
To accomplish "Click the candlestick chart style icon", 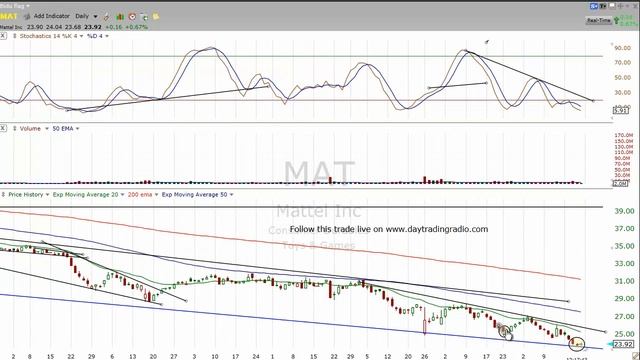I will 120,17.
